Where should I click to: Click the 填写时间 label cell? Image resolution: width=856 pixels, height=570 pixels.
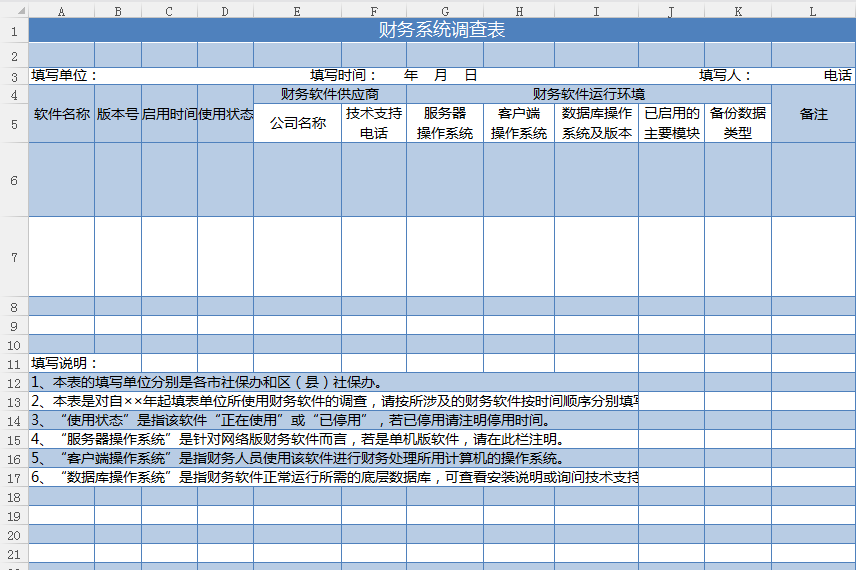point(343,75)
